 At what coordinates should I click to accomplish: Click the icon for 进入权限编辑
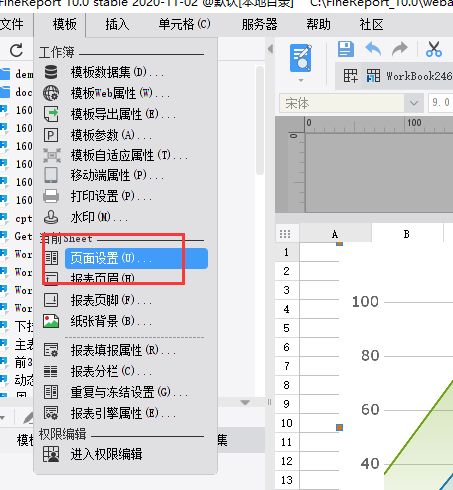point(51,454)
